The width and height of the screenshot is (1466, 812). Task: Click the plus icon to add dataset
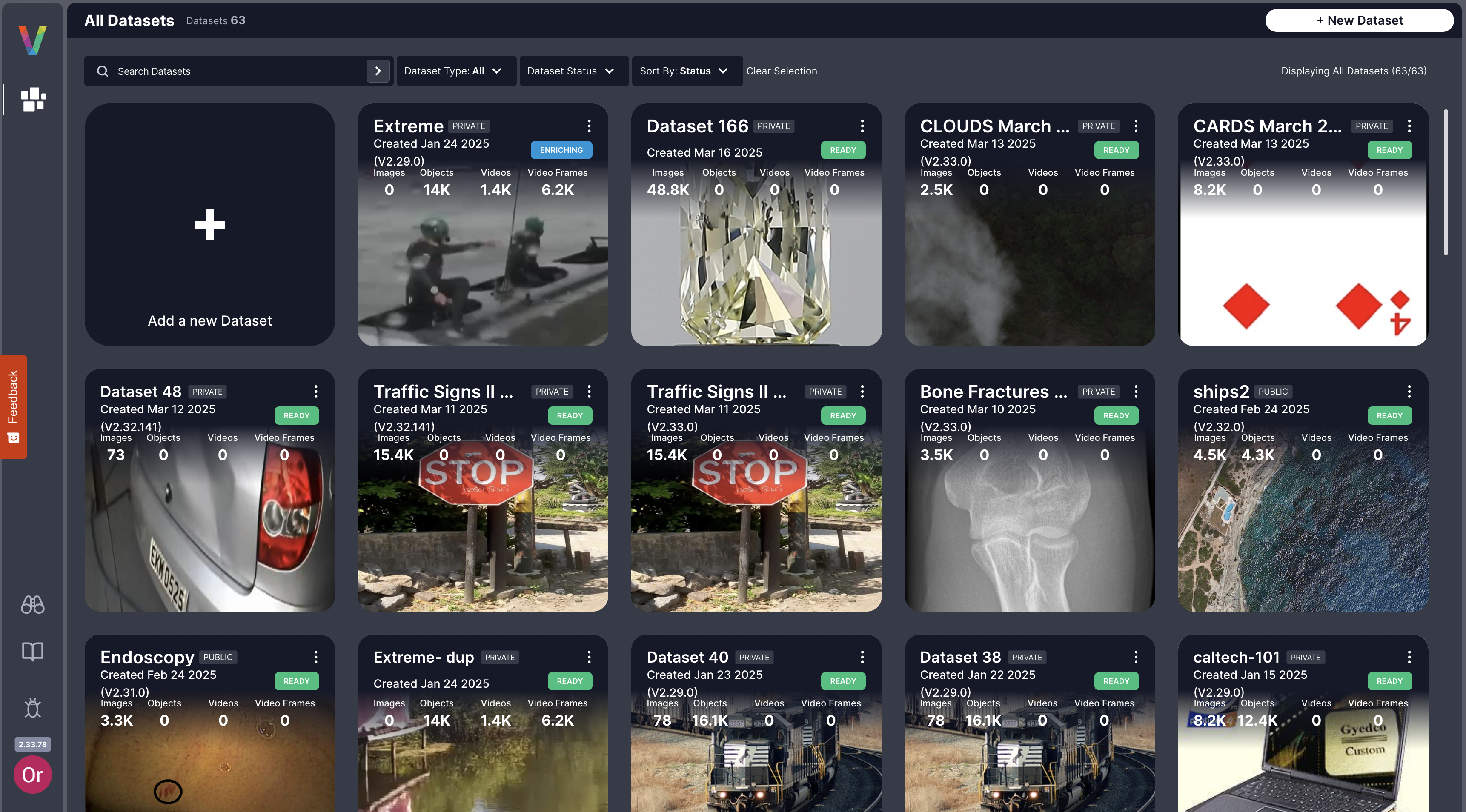(x=209, y=224)
